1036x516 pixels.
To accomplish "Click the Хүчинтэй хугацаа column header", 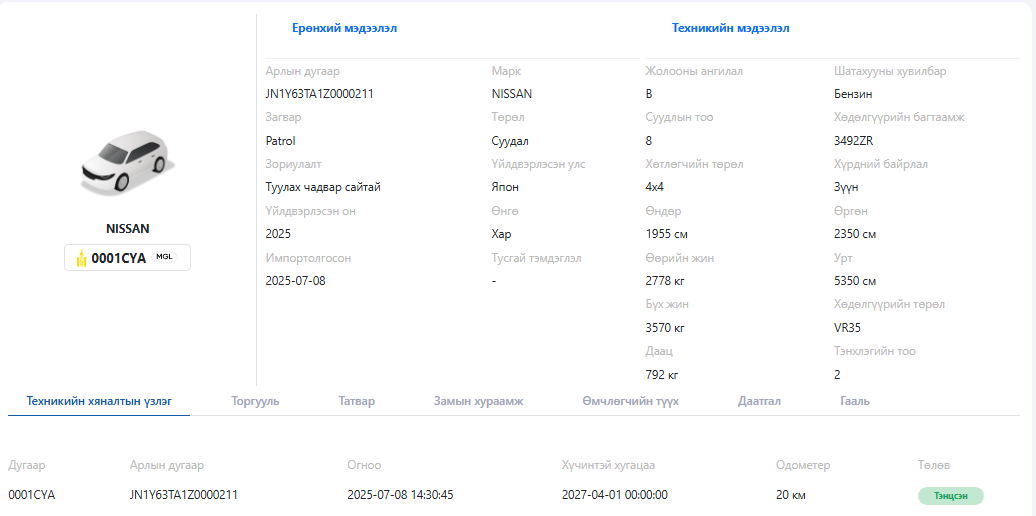I will [608, 465].
